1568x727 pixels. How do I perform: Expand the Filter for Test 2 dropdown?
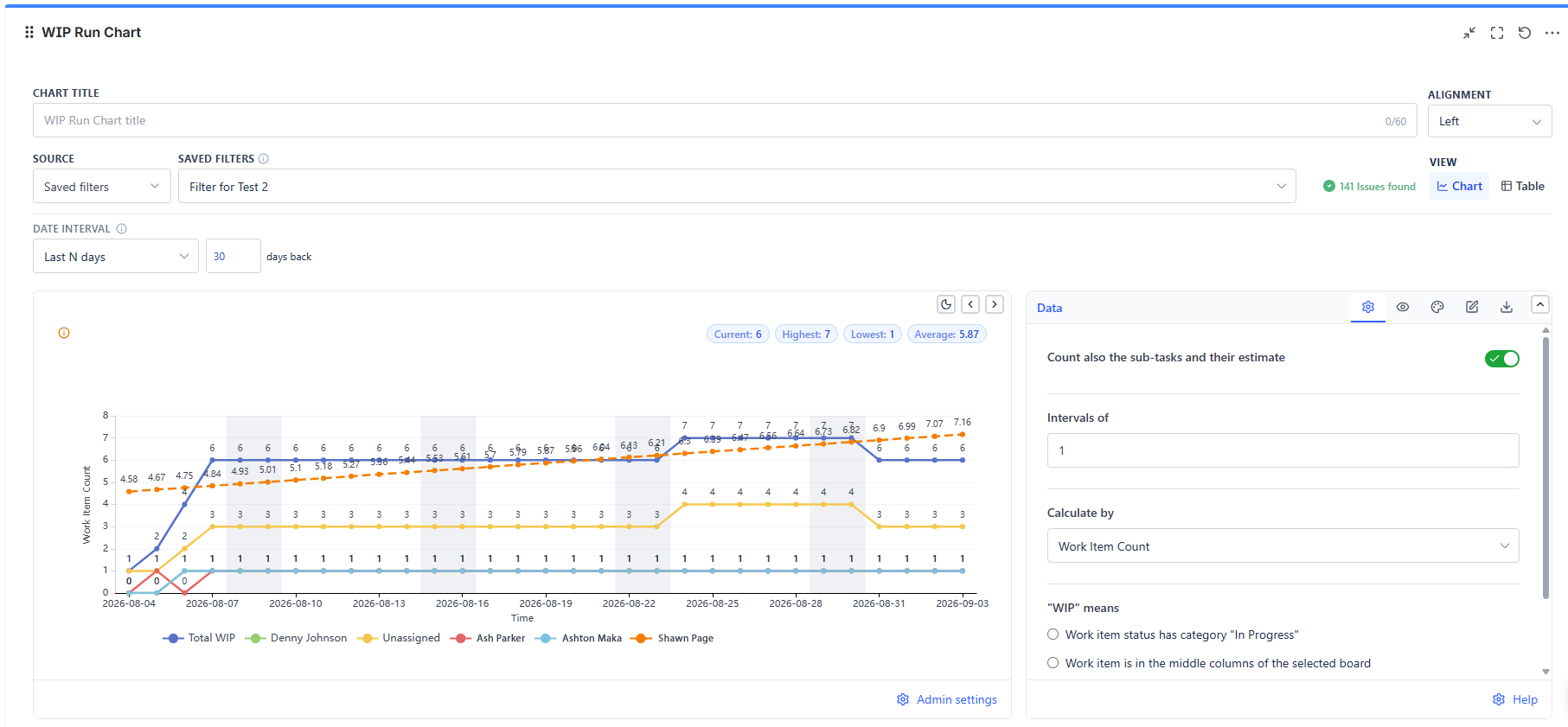tap(737, 186)
